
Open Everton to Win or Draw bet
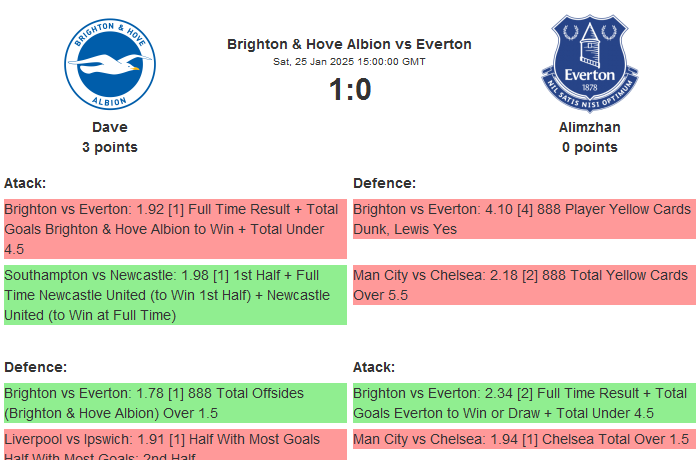[x=523, y=403]
